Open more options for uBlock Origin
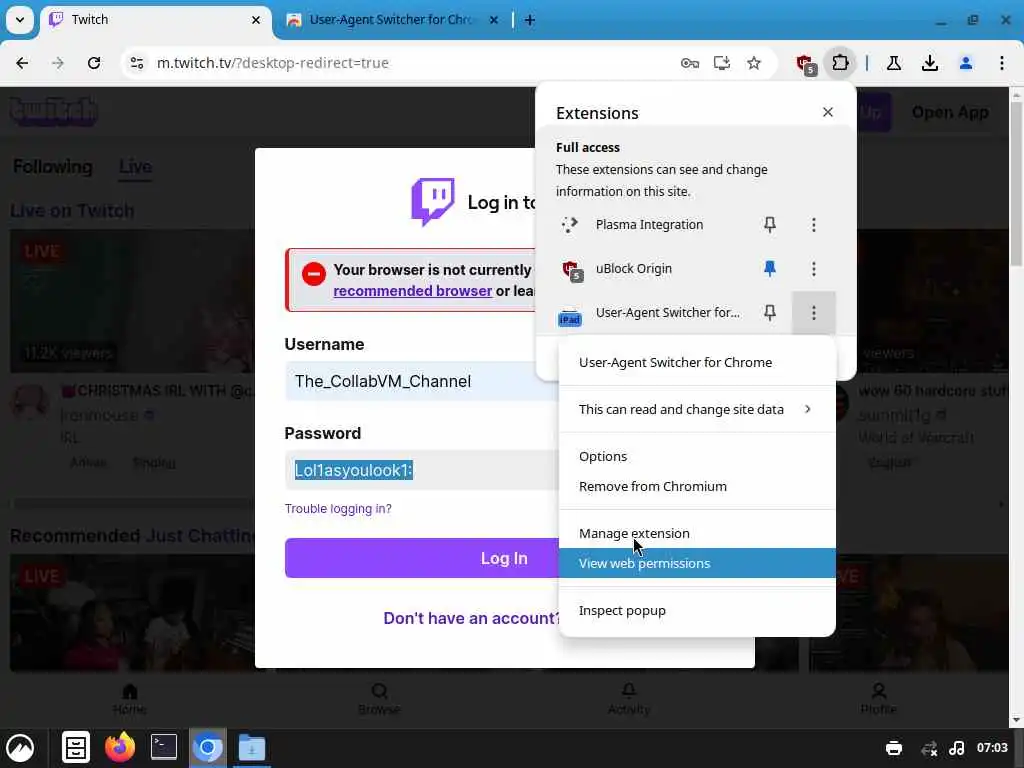The image size is (1024, 768). (x=814, y=268)
